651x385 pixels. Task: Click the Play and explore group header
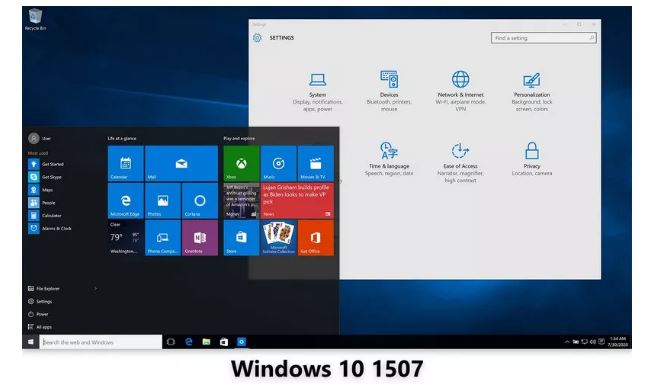pos(239,138)
